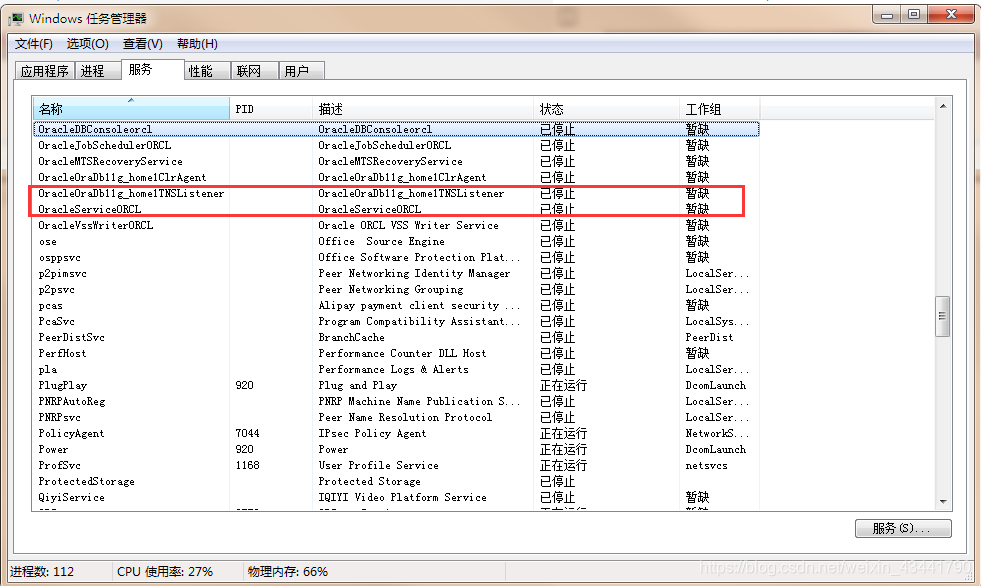Screen dimensions: 981x586
Task: Select the OracleVssWriterORCL service row
Action: click(x=396, y=225)
